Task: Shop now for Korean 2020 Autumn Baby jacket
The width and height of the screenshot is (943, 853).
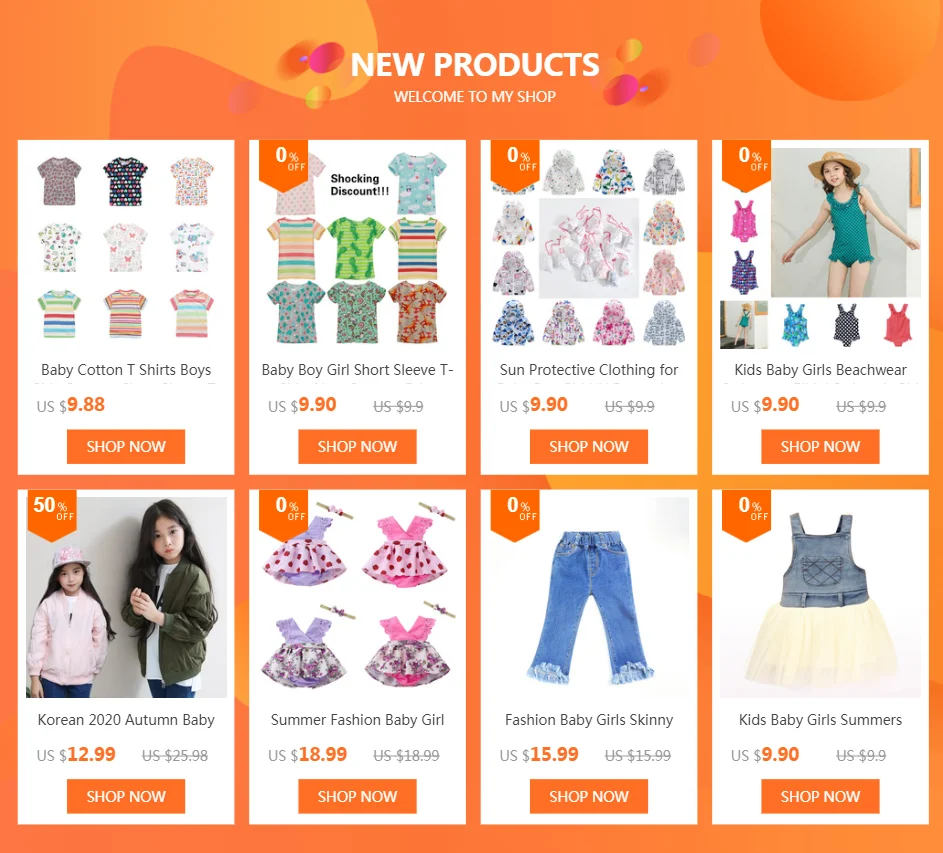Action: tap(126, 796)
